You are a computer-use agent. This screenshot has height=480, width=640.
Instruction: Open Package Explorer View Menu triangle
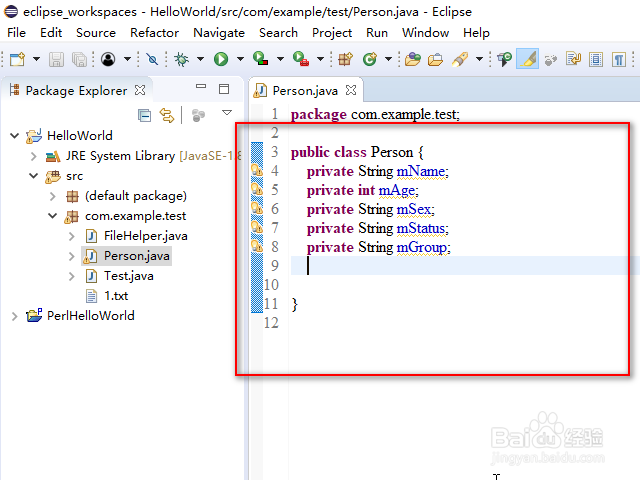click(x=227, y=113)
